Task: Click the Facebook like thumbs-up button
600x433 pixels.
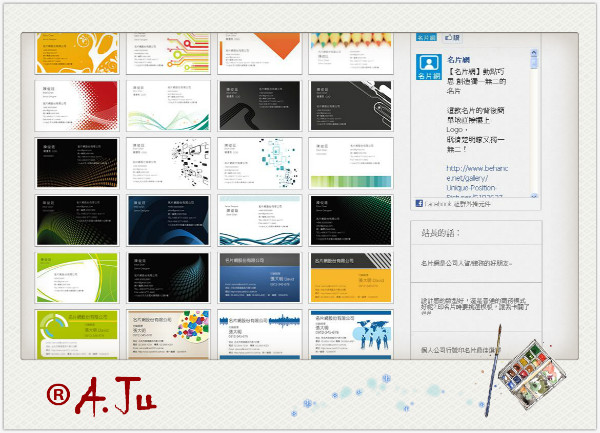Action: [x=453, y=37]
